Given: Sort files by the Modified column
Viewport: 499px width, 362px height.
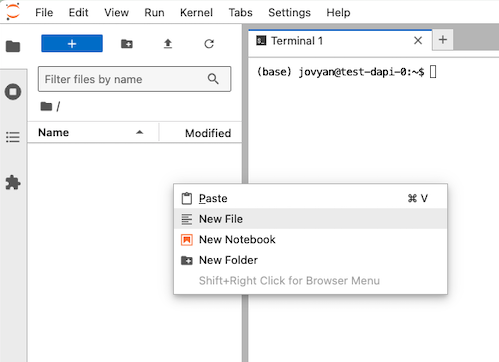Looking at the screenshot, I should point(201,133).
